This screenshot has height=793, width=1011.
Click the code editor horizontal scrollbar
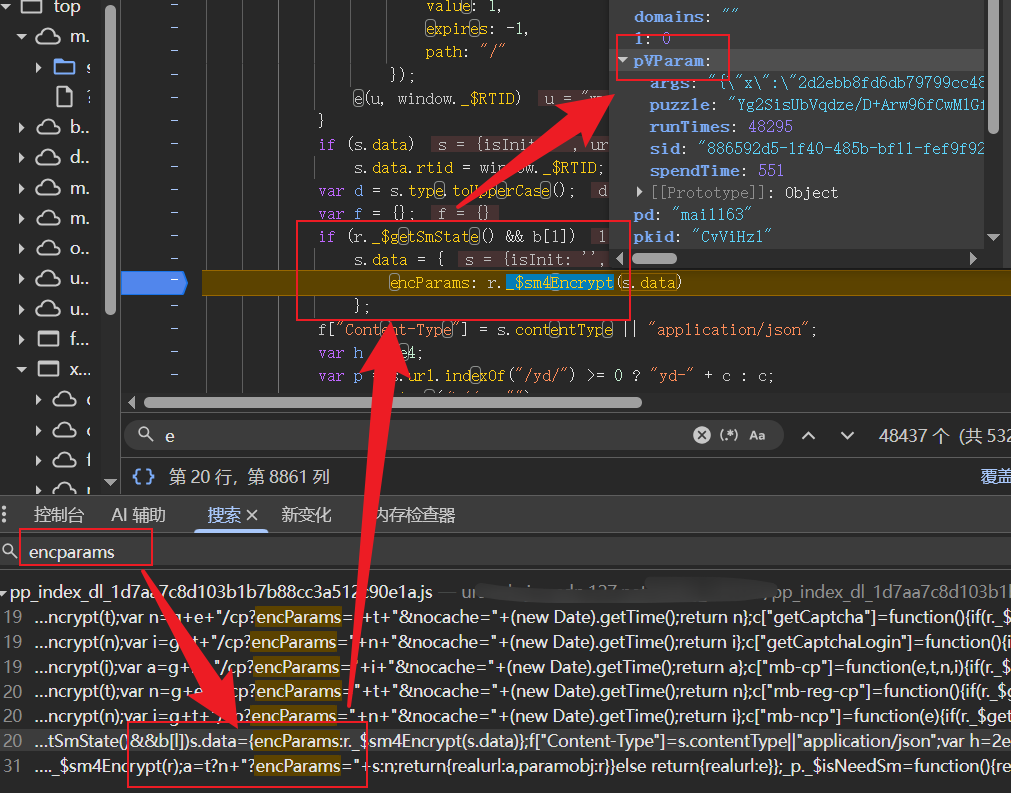pos(393,402)
